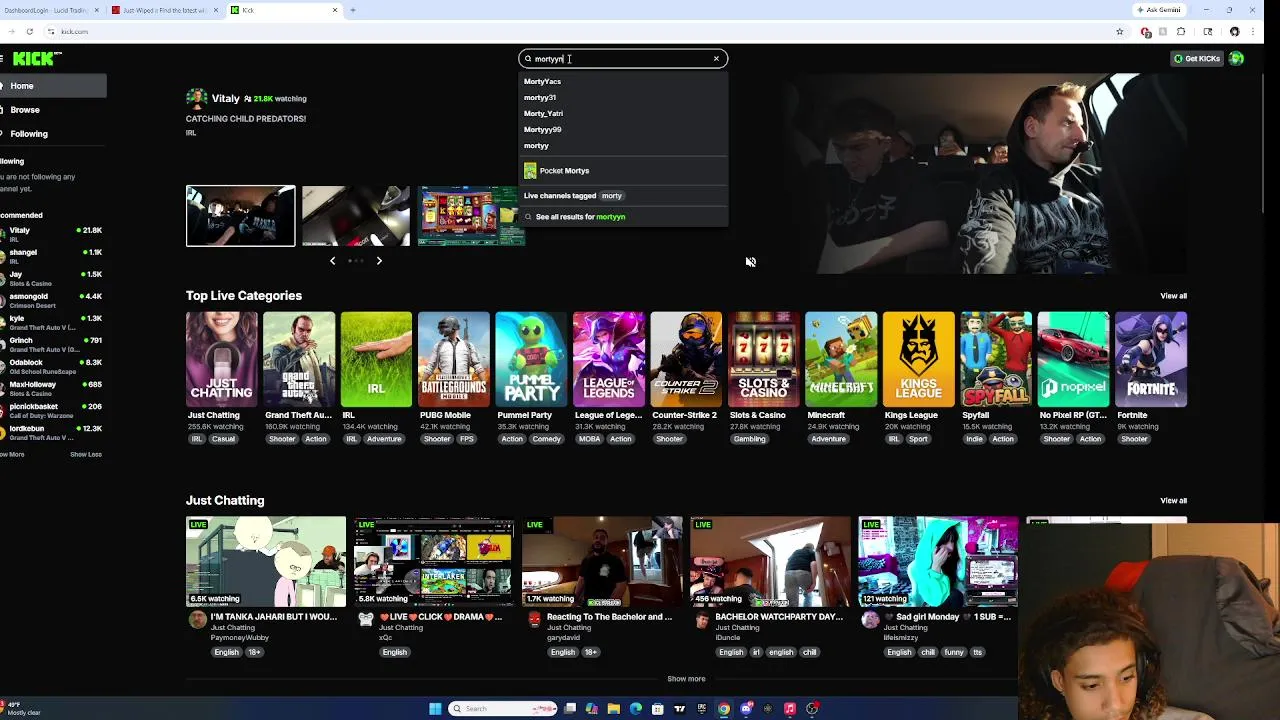Click the MOBA tag under League of Legends
The image size is (1280, 720).
(589, 439)
